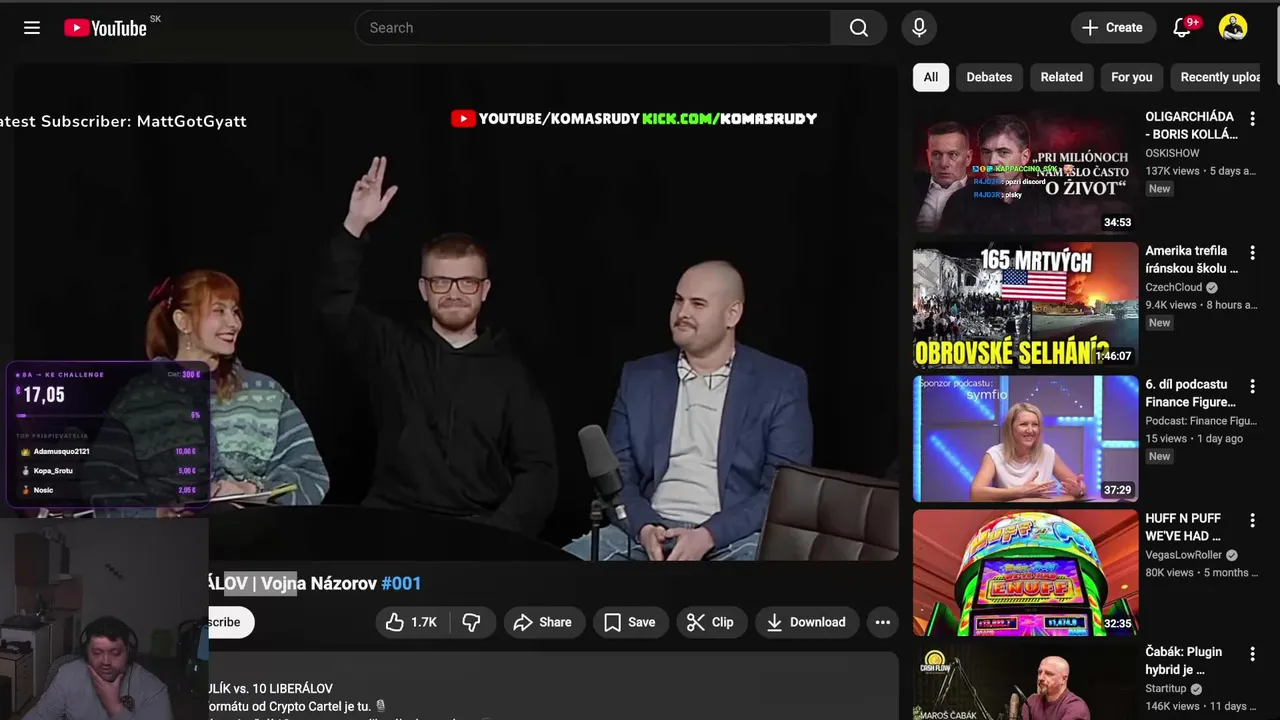The image size is (1280, 720).
Task: Open options menu for Amerika trefila video
Action: pos(1252,253)
